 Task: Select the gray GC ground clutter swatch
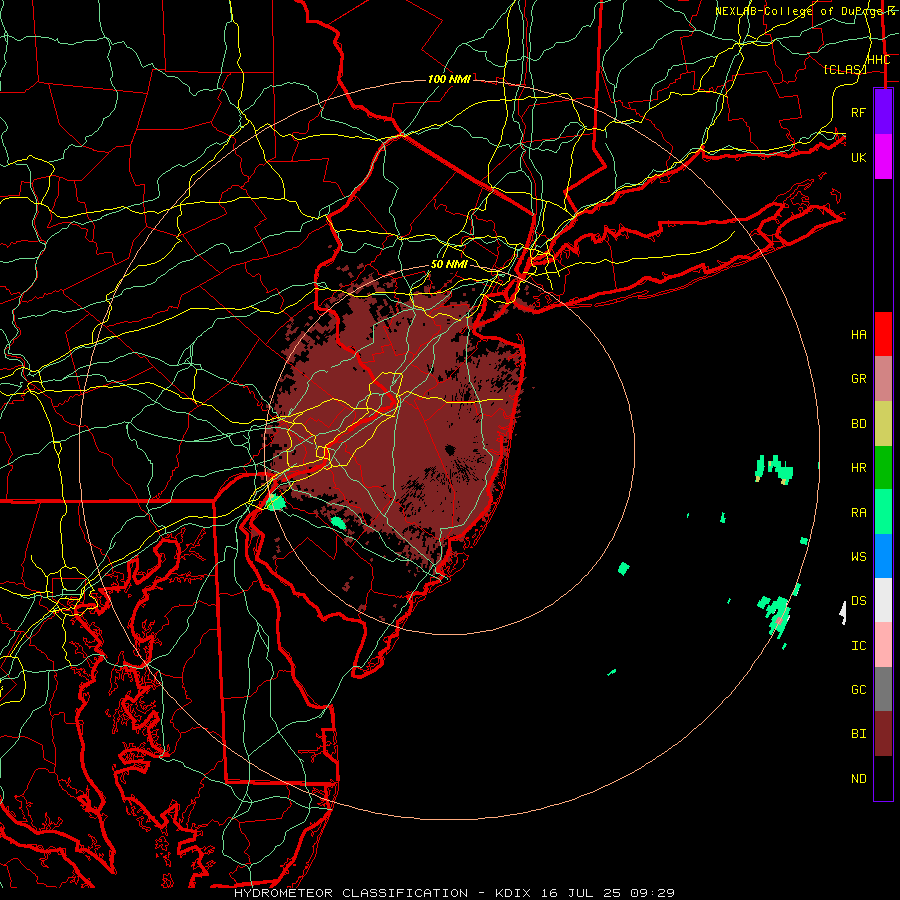(x=883, y=689)
